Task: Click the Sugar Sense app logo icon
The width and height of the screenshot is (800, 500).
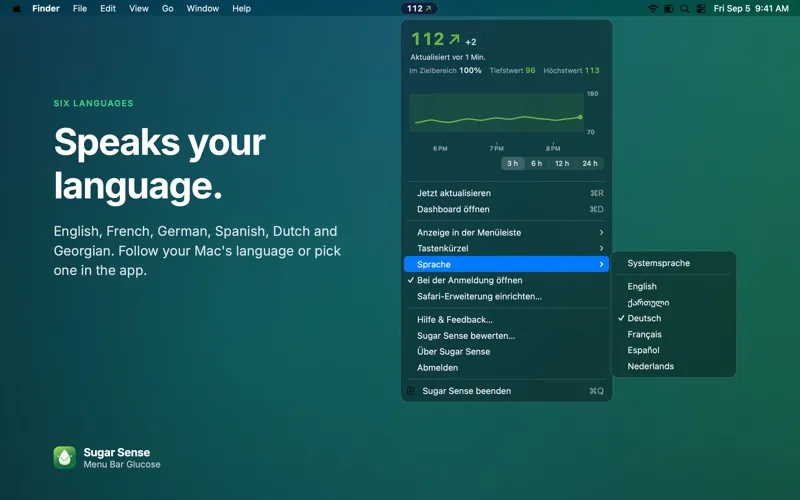Action: [65, 458]
